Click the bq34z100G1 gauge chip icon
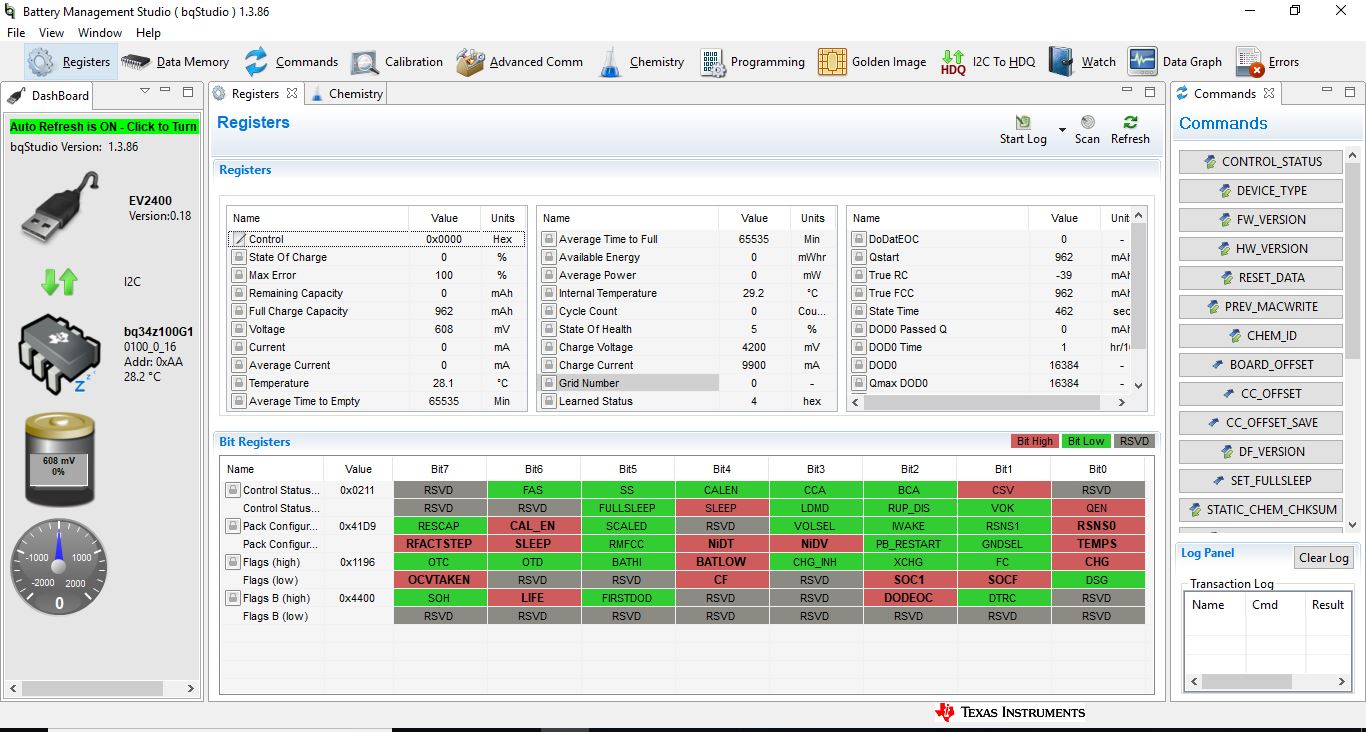 pos(60,352)
